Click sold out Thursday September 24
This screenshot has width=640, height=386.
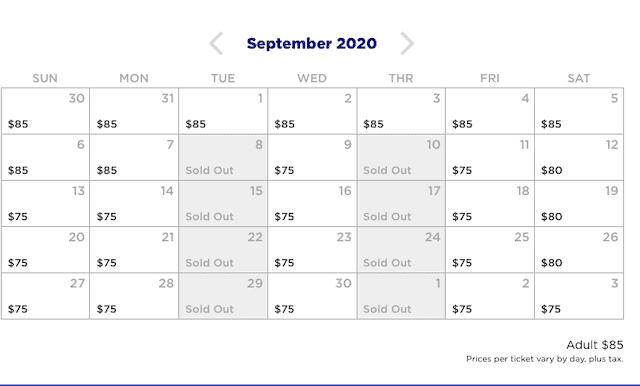pyautogui.click(x=401, y=250)
